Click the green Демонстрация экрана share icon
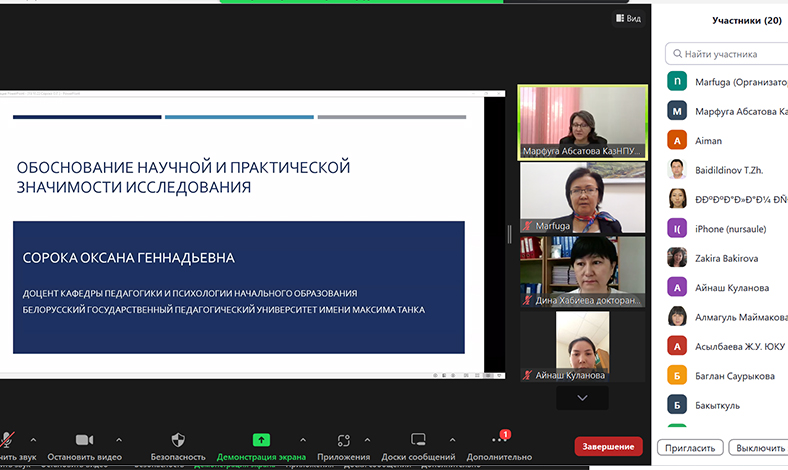 261,440
